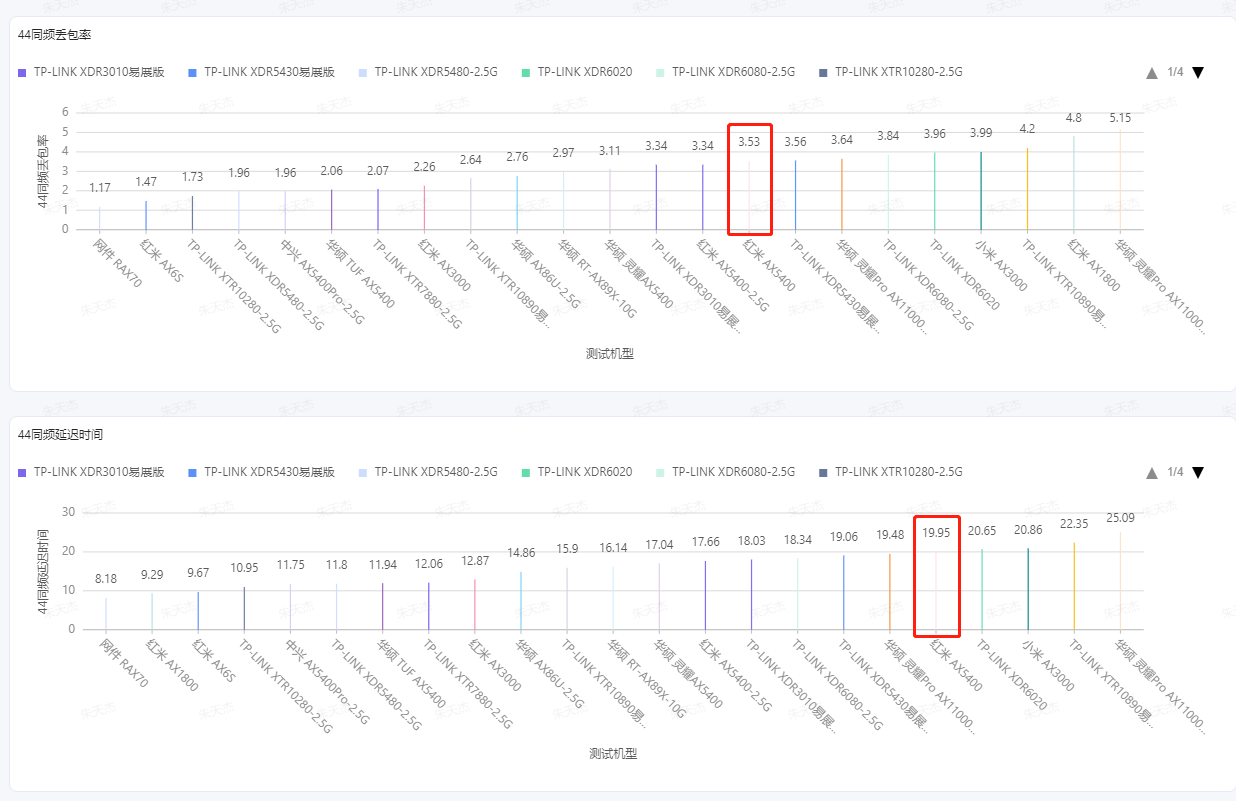The width and height of the screenshot is (1236, 801).
Task: Select the bar valued 20.86 for 小米 AX3000
Action: [1028, 589]
